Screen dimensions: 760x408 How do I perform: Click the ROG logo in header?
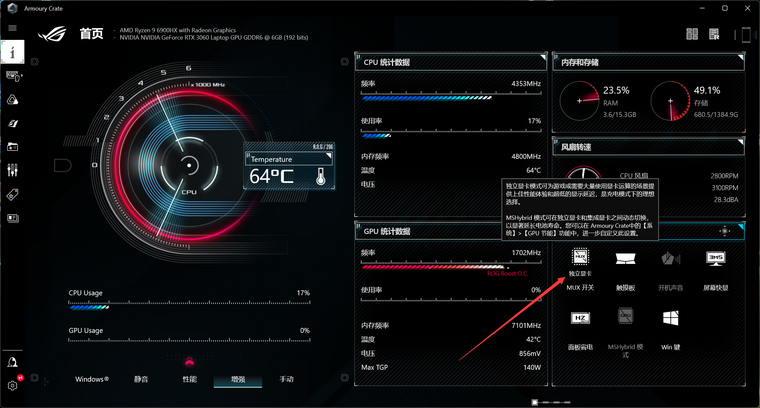tap(52, 33)
